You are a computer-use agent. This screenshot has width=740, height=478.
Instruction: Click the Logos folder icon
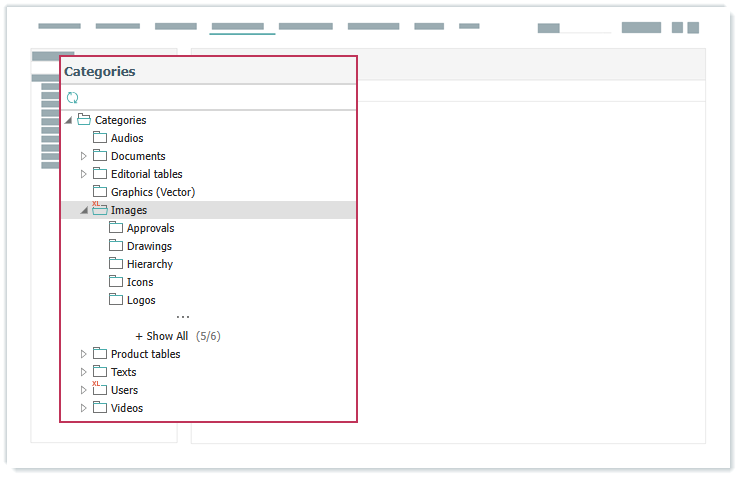tap(116, 300)
